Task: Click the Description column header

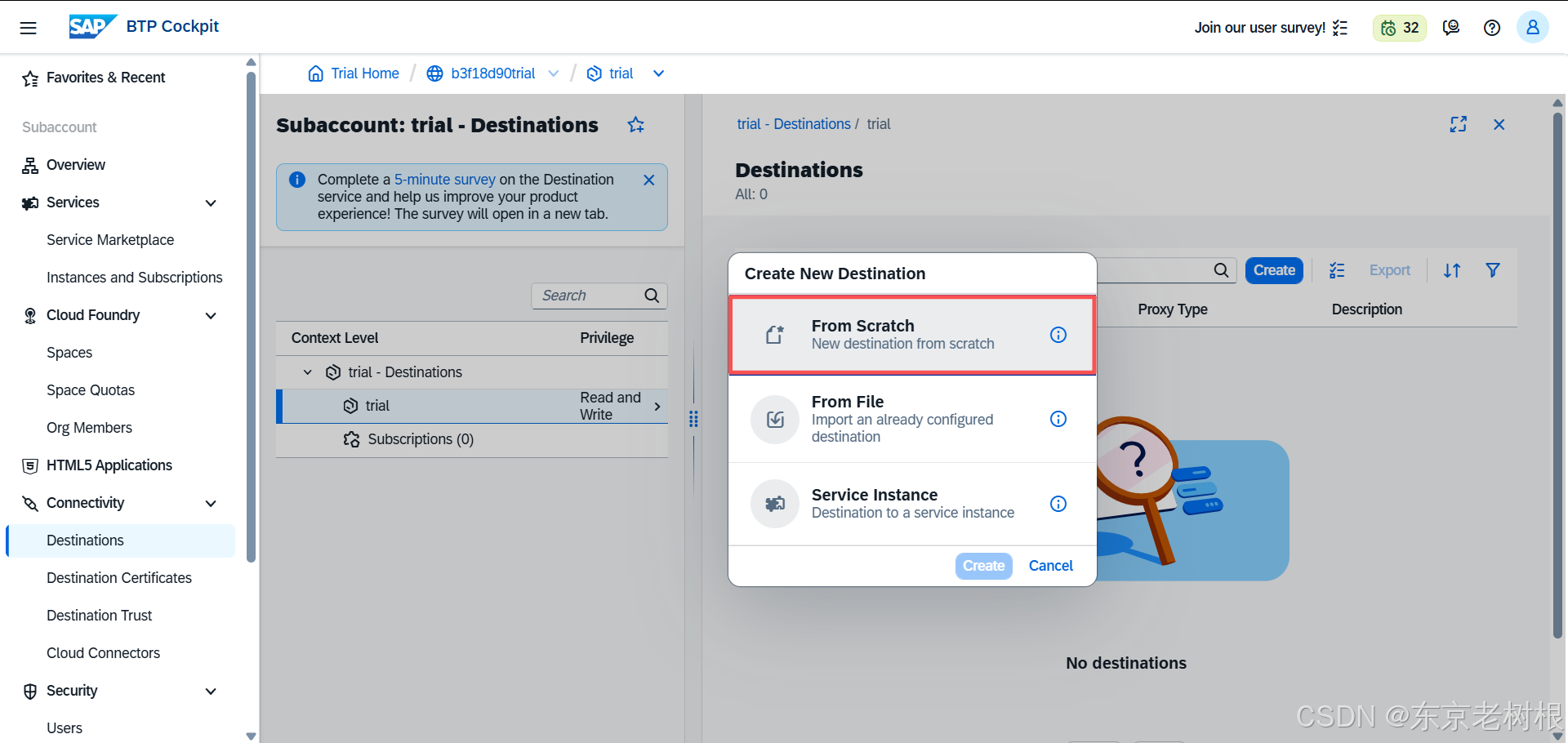Action: tap(1366, 309)
